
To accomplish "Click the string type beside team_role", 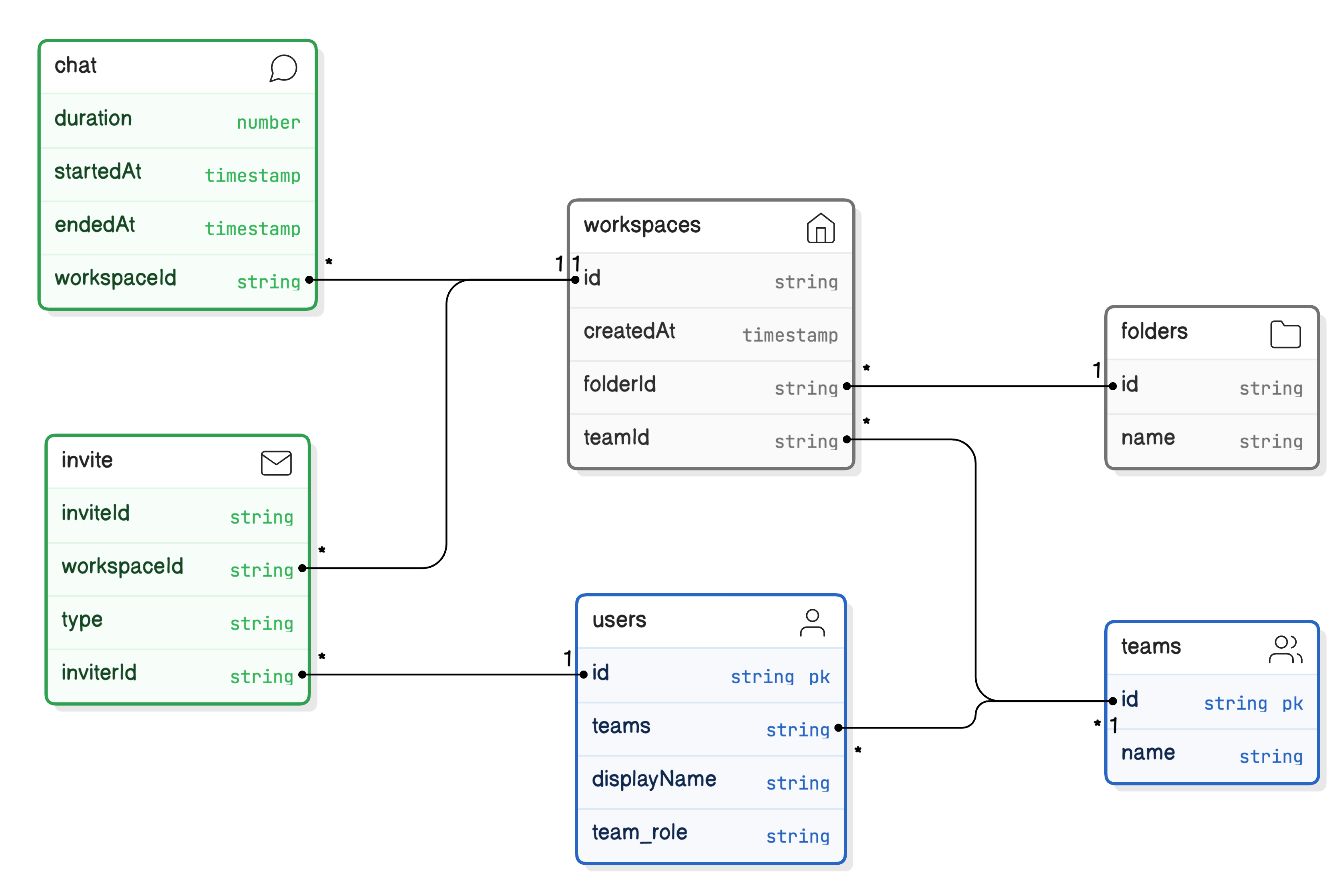I will tap(798, 837).
